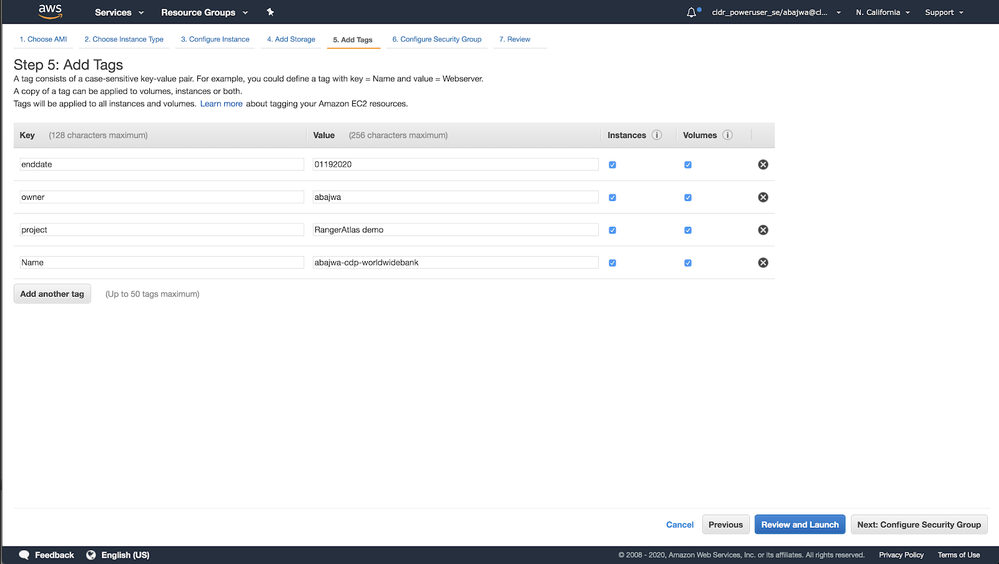This screenshot has height=564, width=999.
Task: Remove the enddate tag row
Action: (x=763, y=164)
